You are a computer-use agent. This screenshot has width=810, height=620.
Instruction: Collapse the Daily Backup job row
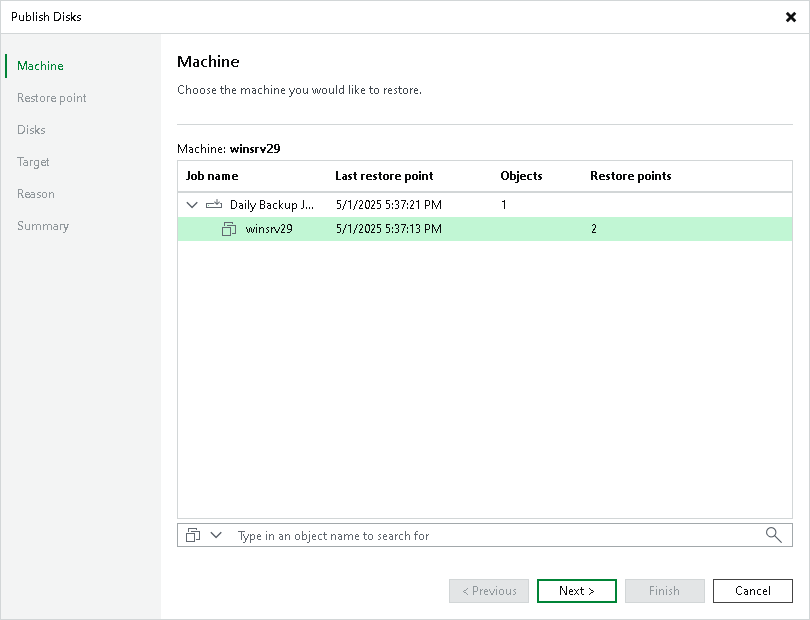click(192, 205)
